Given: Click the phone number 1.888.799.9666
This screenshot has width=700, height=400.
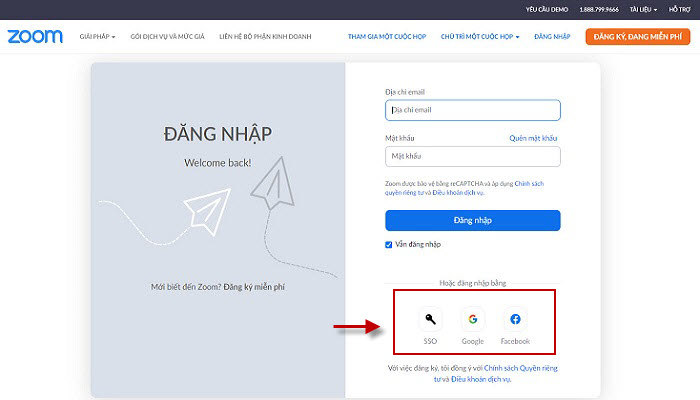Looking at the screenshot, I should tap(599, 9).
